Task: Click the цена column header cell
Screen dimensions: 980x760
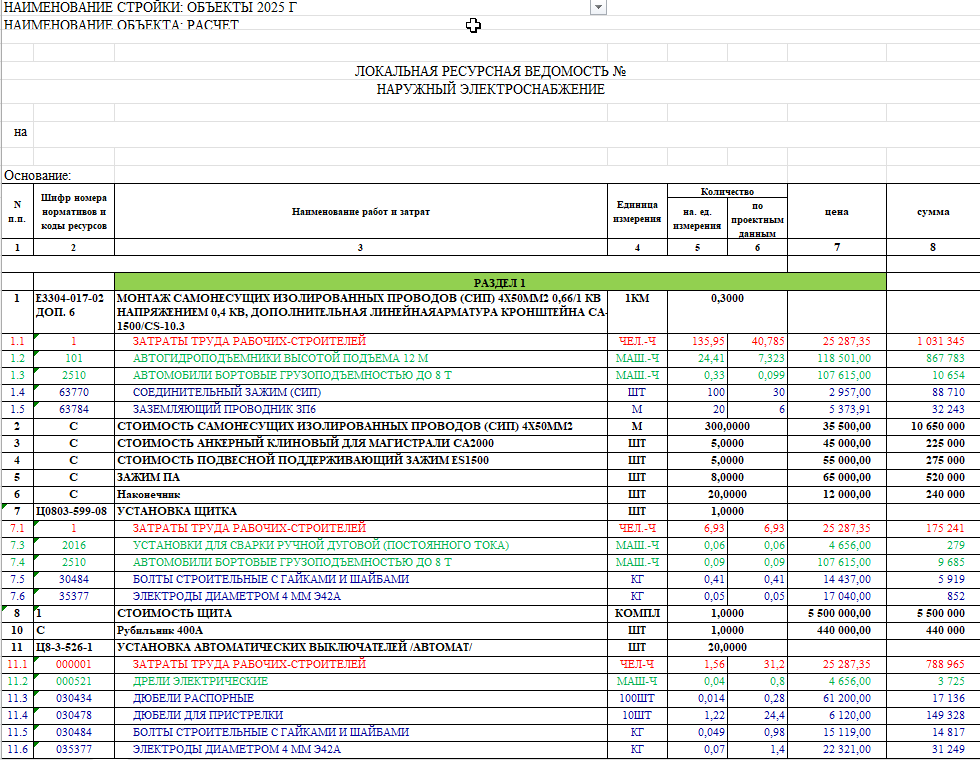Action: pos(836,211)
